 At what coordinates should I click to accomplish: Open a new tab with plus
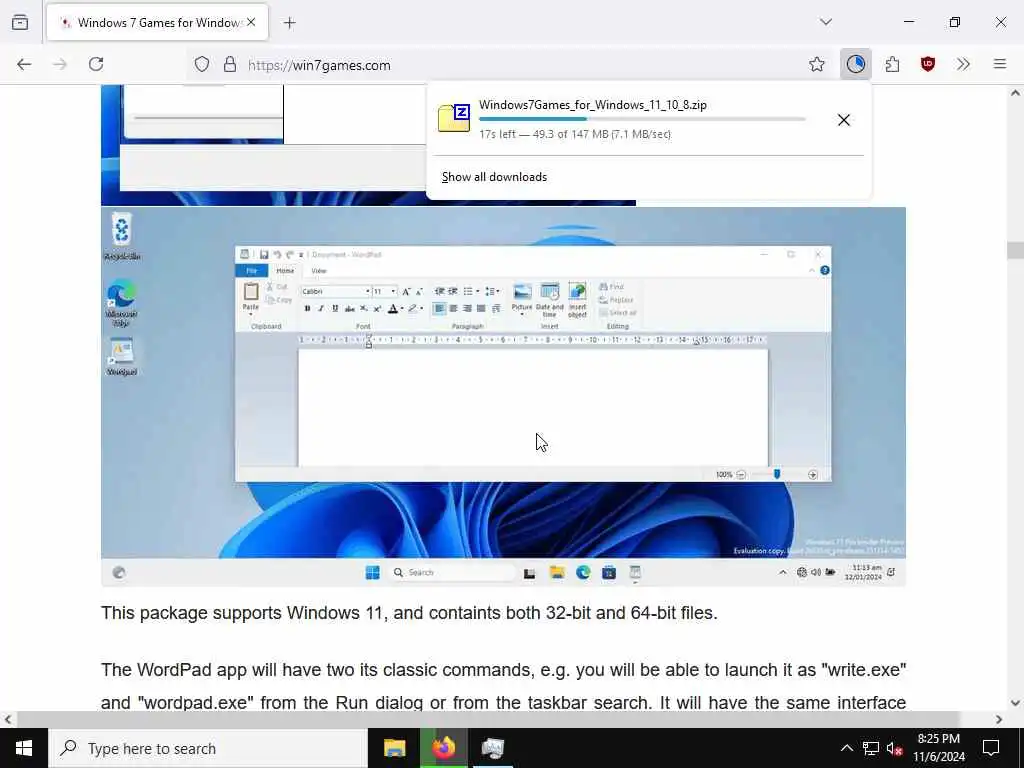(290, 23)
